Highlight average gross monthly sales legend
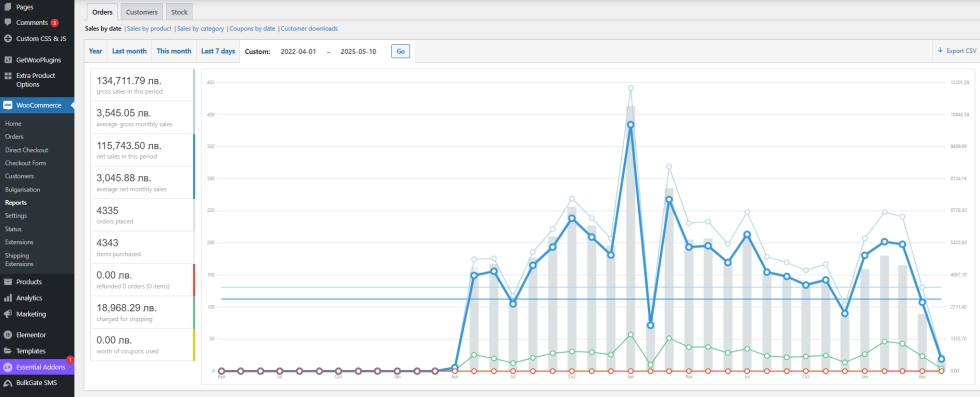The width and height of the screenshot is (980, 397). (142, 118)
